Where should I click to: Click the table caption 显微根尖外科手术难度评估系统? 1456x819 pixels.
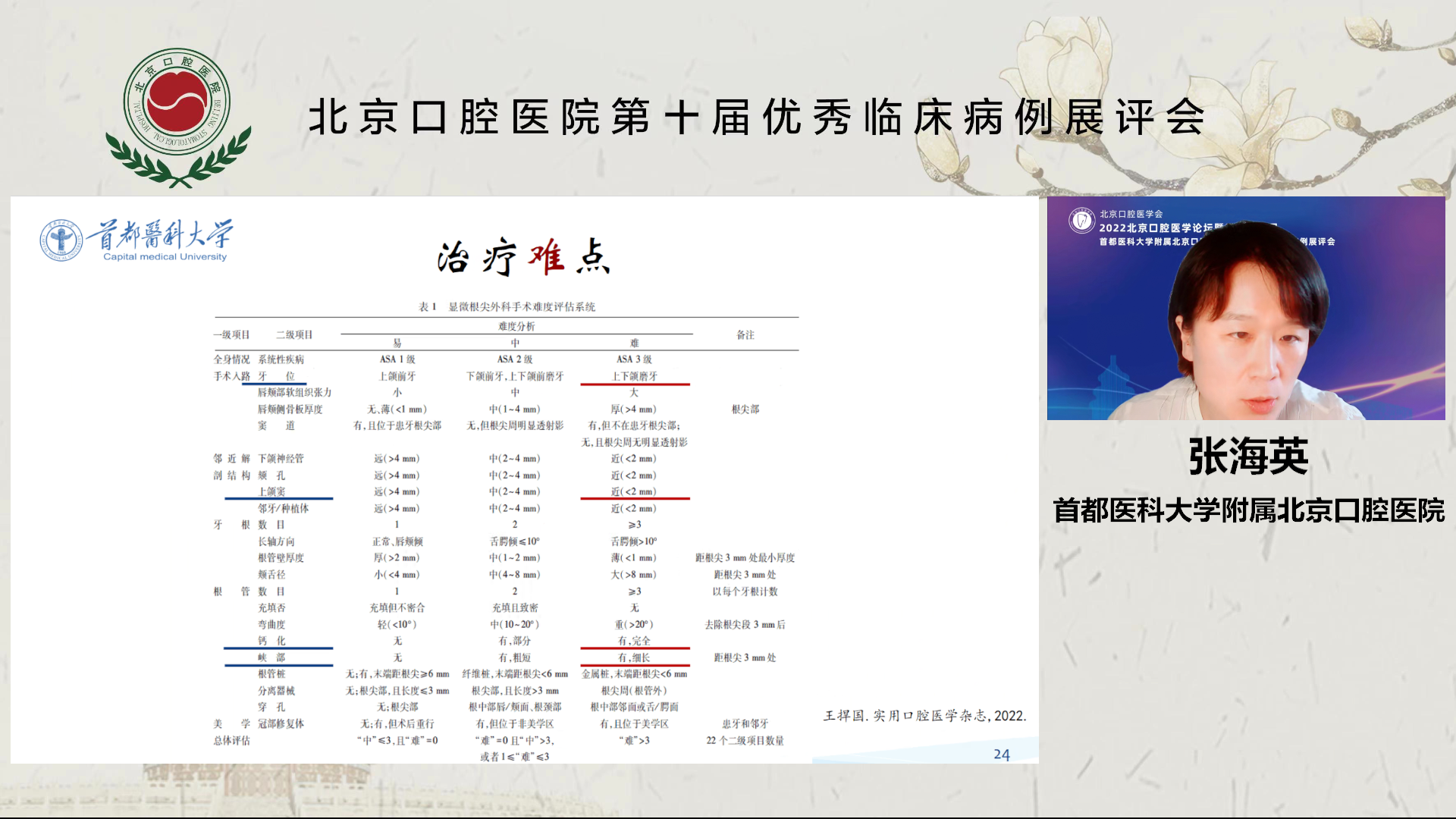coord(521,306)
